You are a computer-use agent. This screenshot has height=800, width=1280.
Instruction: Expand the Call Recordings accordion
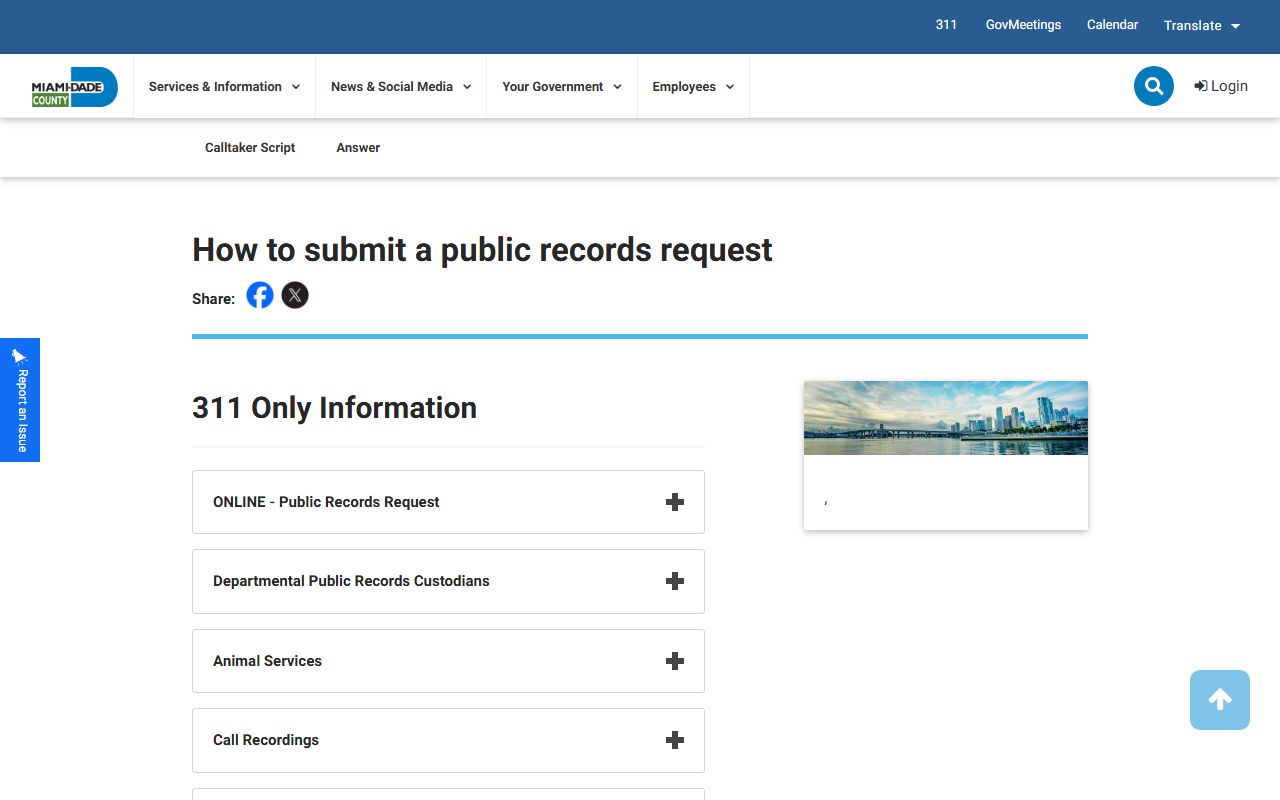tap(448, 740)
